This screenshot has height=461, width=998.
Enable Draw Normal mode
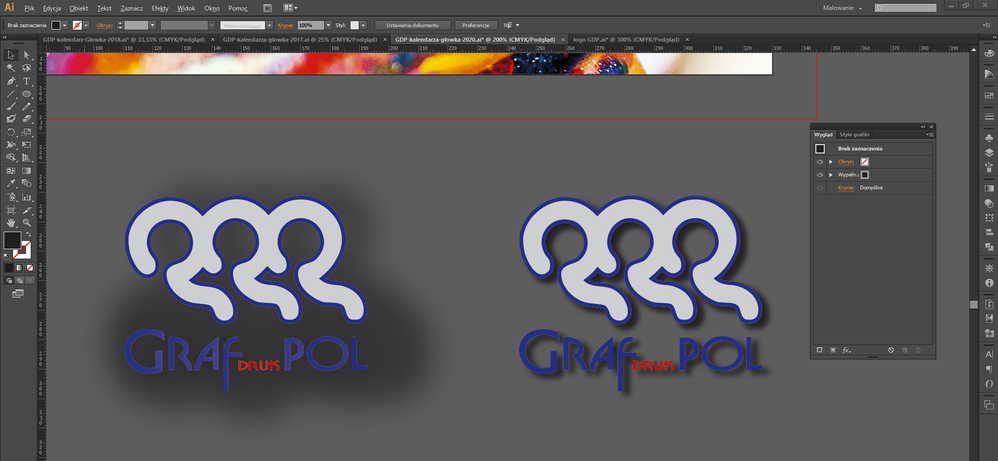tap(10, 280)
